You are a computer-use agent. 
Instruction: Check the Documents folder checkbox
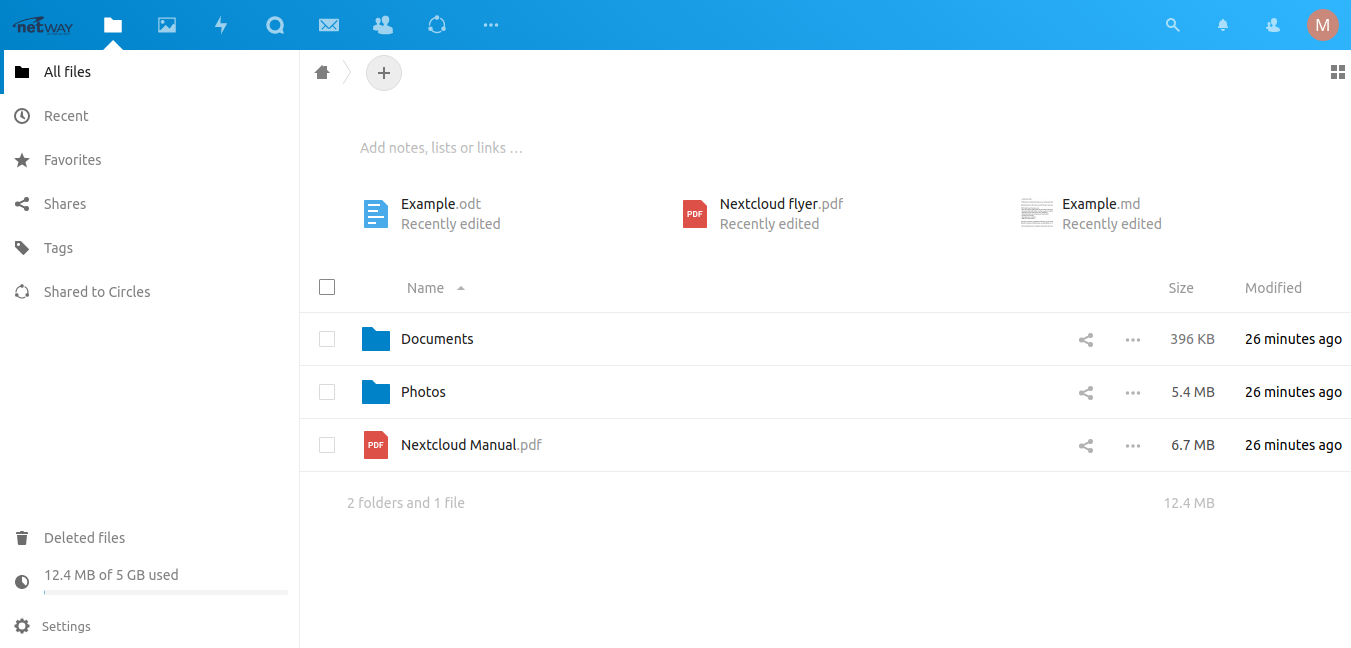[x=327, y=339]
